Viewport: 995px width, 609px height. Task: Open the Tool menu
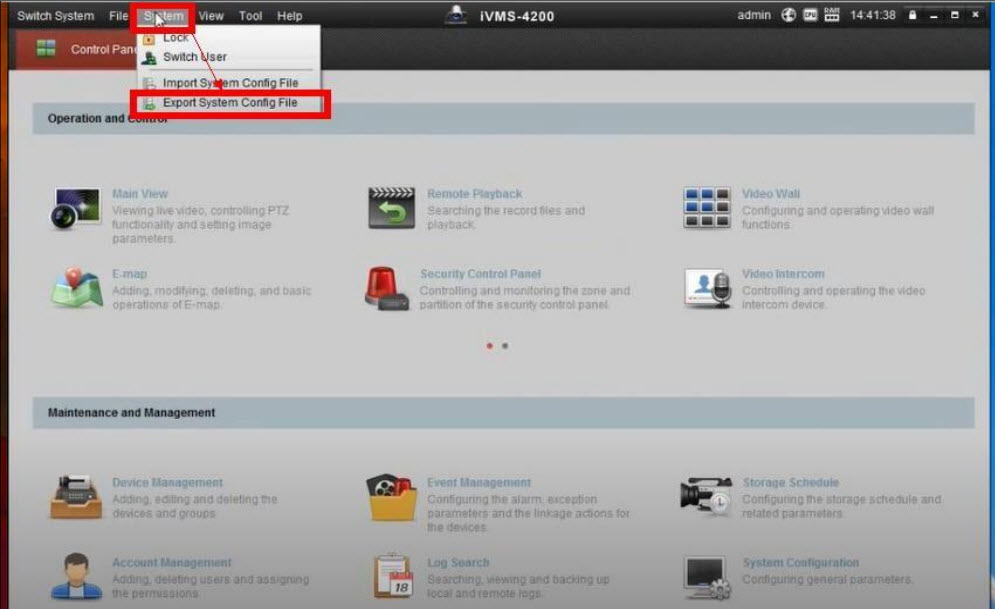click(x=250, y=16)
